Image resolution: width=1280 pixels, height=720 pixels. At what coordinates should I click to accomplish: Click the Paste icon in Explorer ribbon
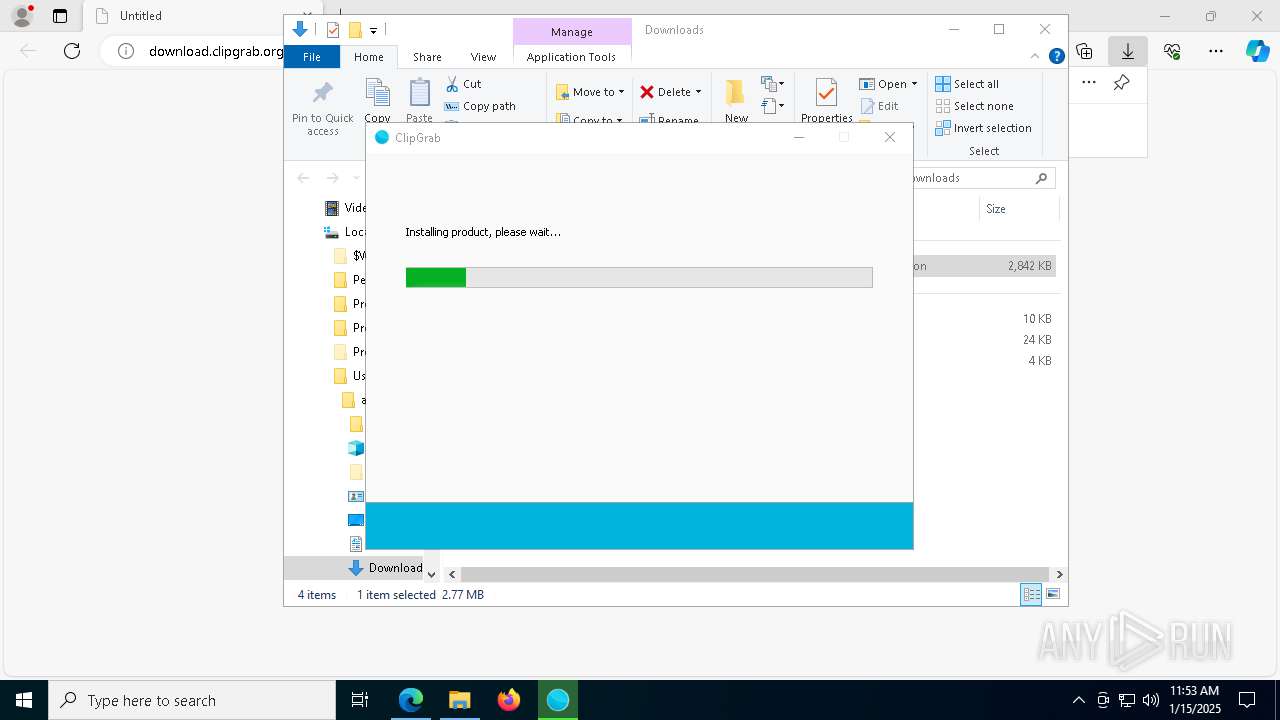tap(419, 93)
